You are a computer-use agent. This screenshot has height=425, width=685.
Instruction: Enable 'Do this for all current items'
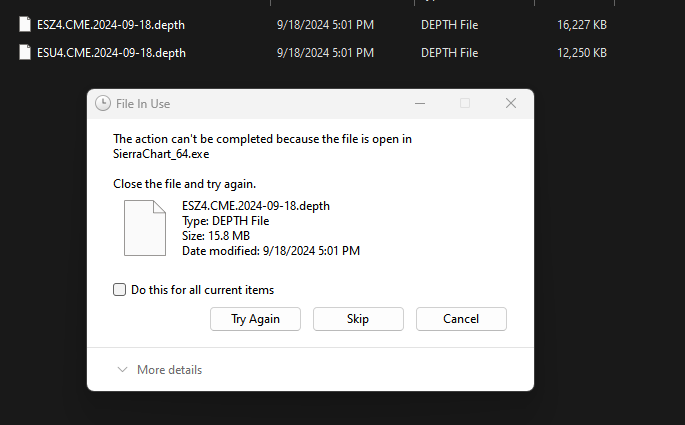[120, 290]
